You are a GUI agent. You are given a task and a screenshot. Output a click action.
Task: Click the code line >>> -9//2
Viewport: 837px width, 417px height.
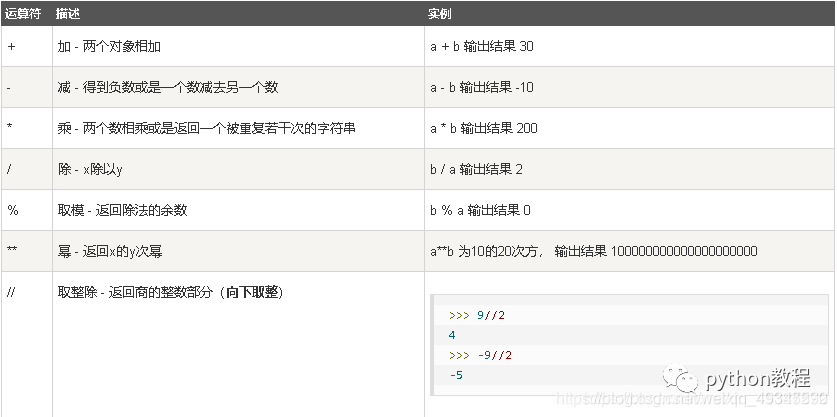click(x=480, y=355)
